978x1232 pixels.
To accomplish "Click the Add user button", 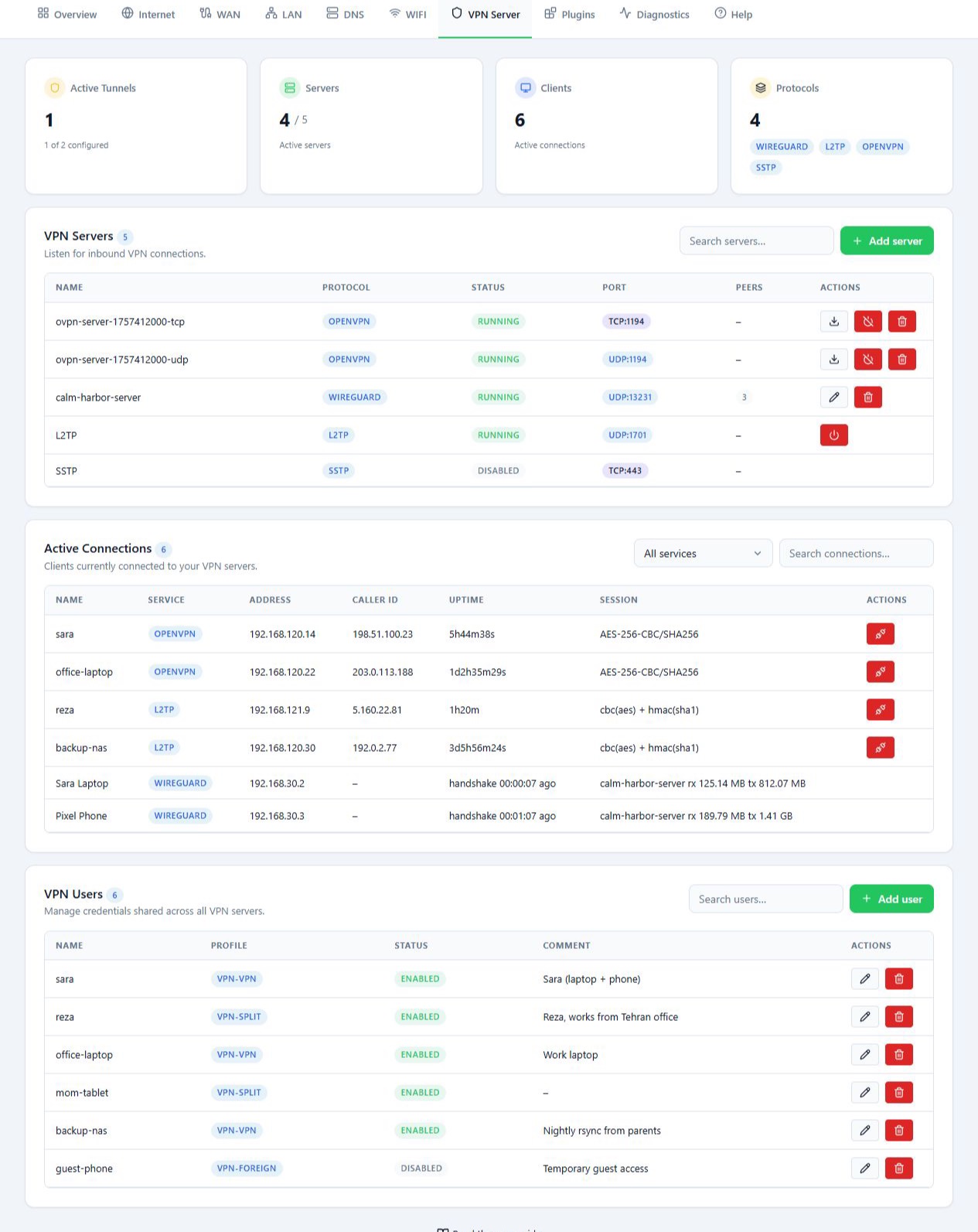I will tap(891, 899).
